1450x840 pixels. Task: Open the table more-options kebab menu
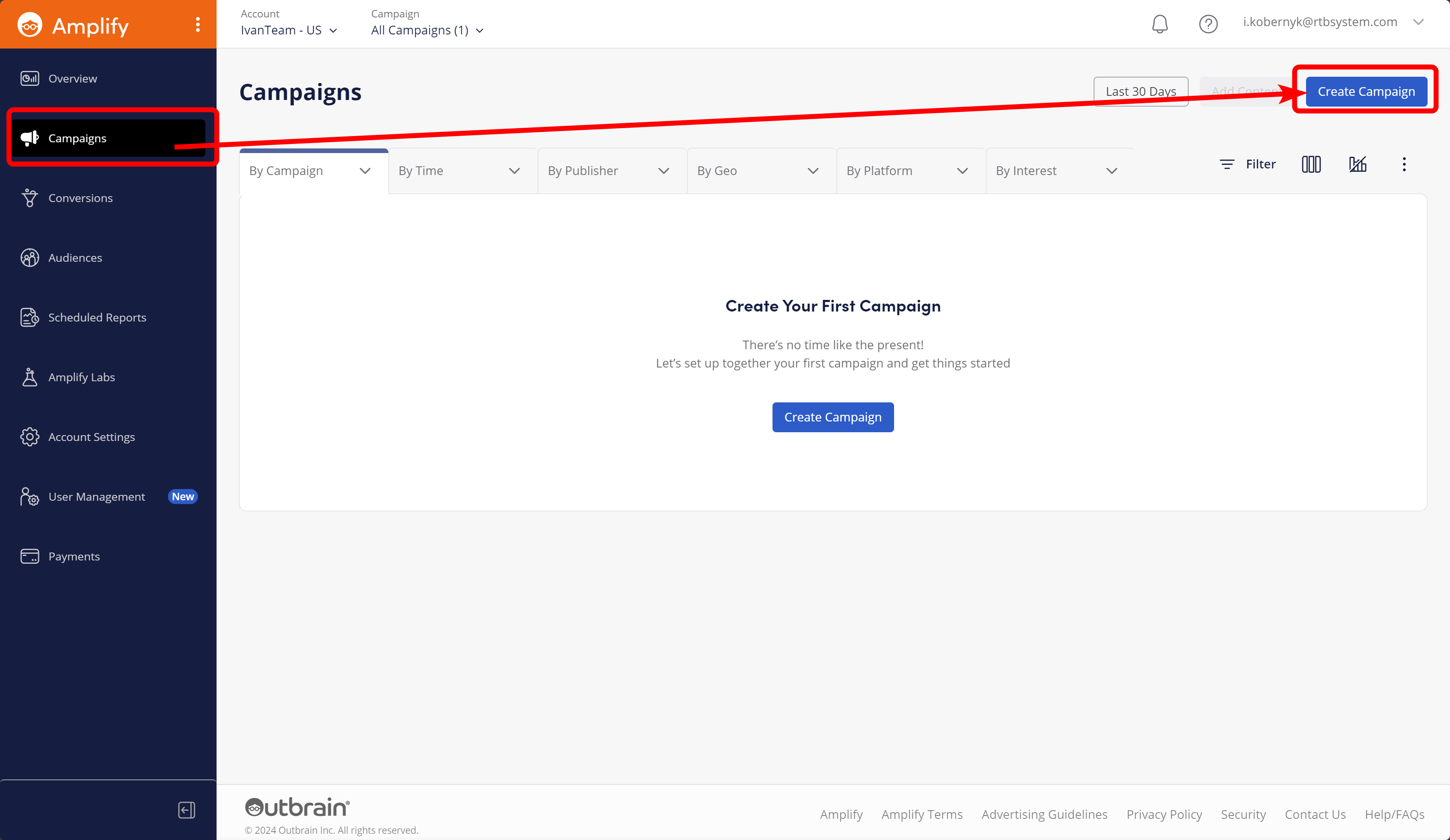pyautogui.click(x=1404, y=165)
